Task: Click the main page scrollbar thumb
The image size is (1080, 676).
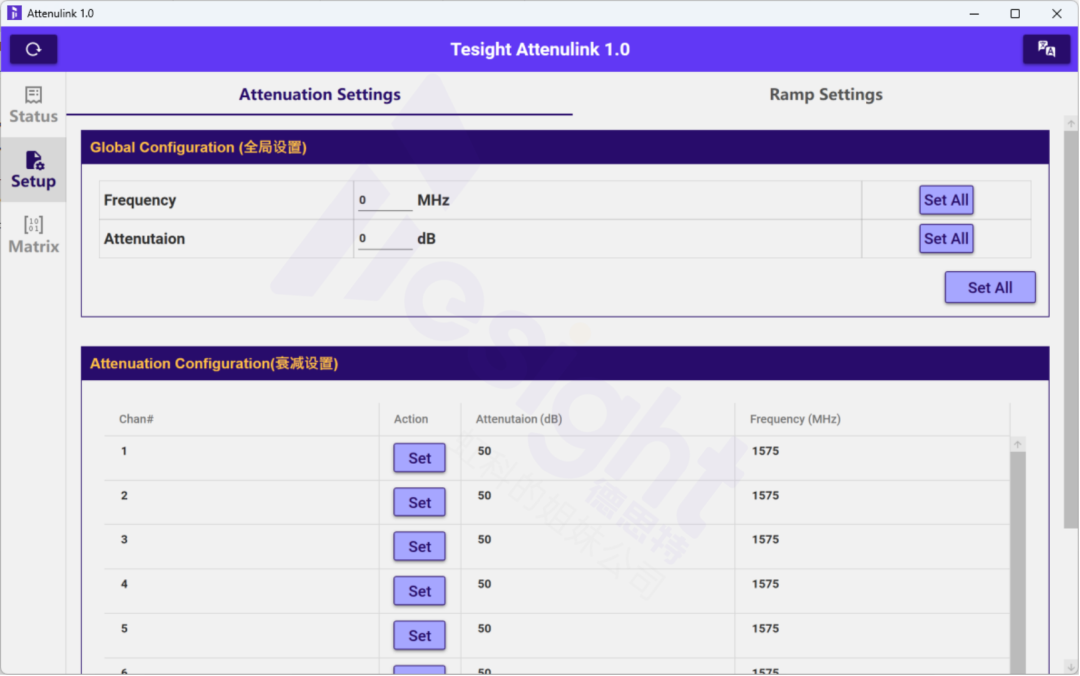Action: coord(1070,329)
